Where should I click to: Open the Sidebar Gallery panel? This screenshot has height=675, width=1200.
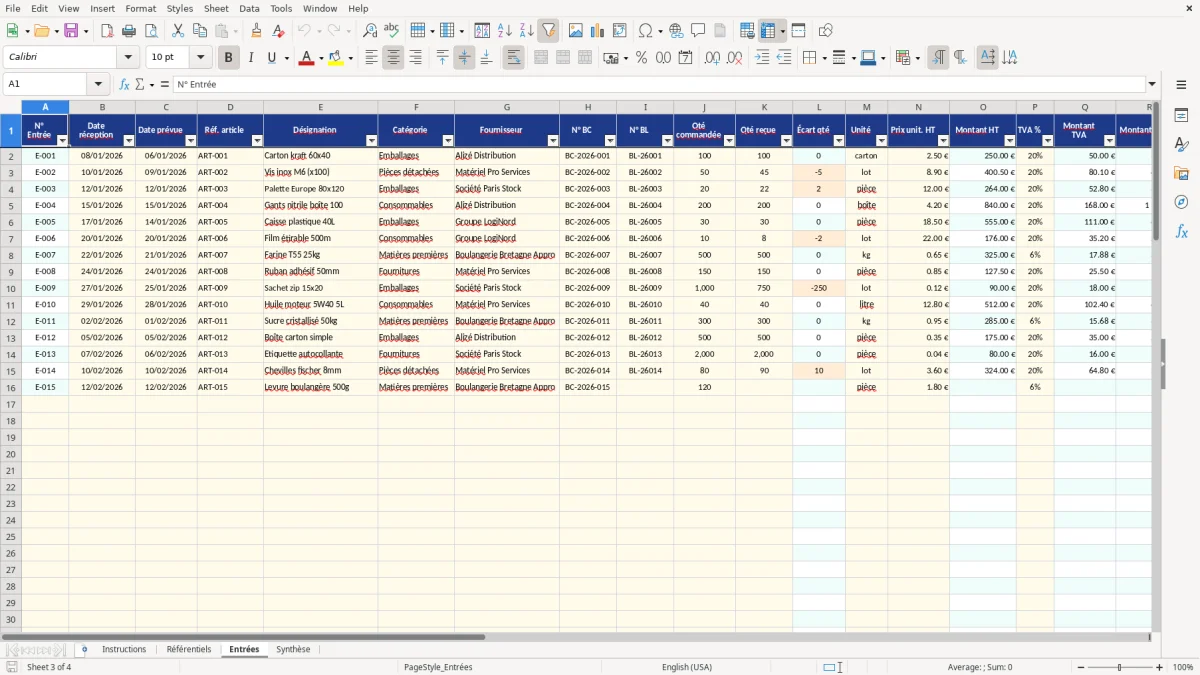coord(1181,174)
